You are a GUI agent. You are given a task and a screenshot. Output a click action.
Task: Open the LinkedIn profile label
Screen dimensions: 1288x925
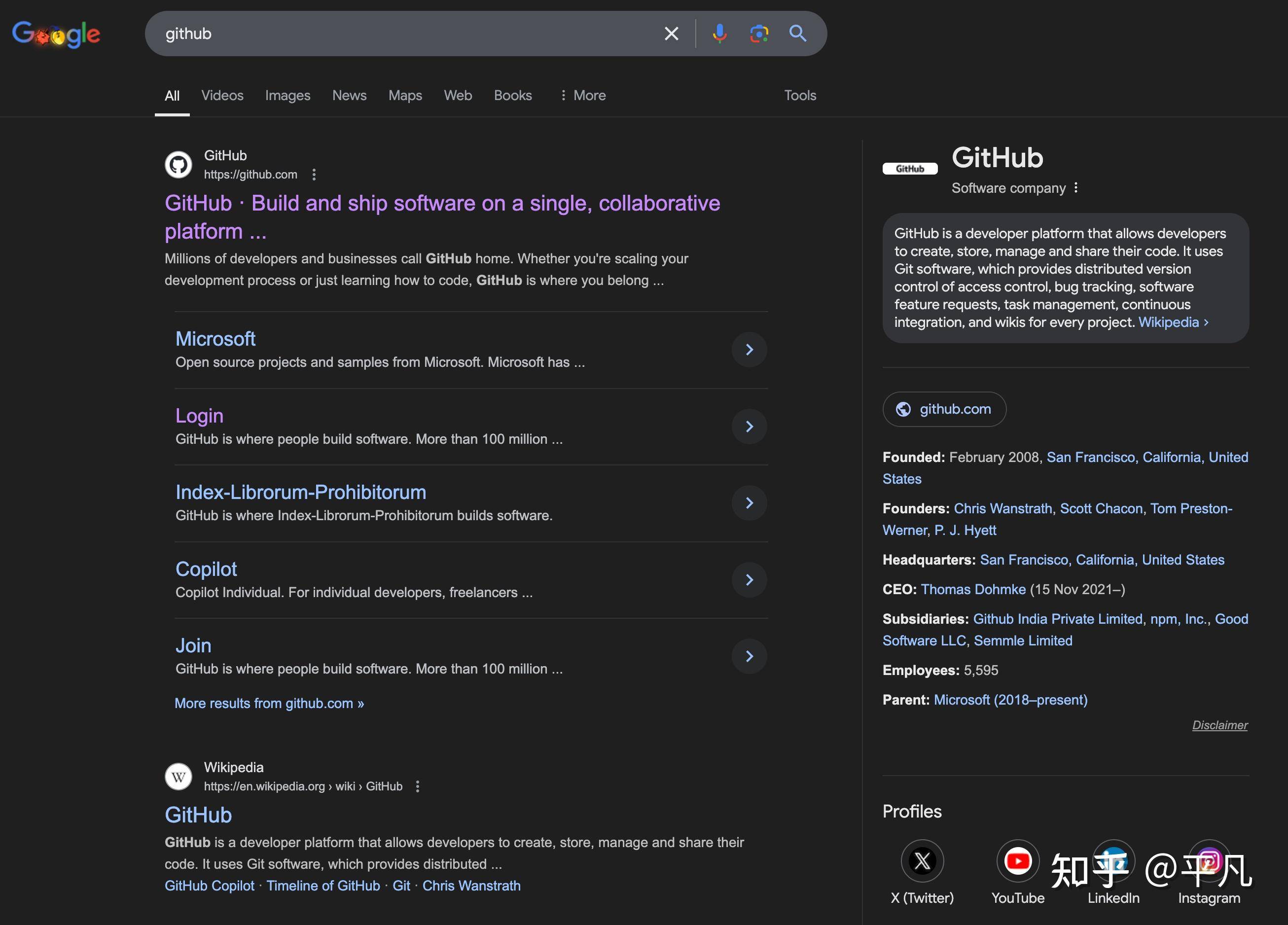[1113, 898]
